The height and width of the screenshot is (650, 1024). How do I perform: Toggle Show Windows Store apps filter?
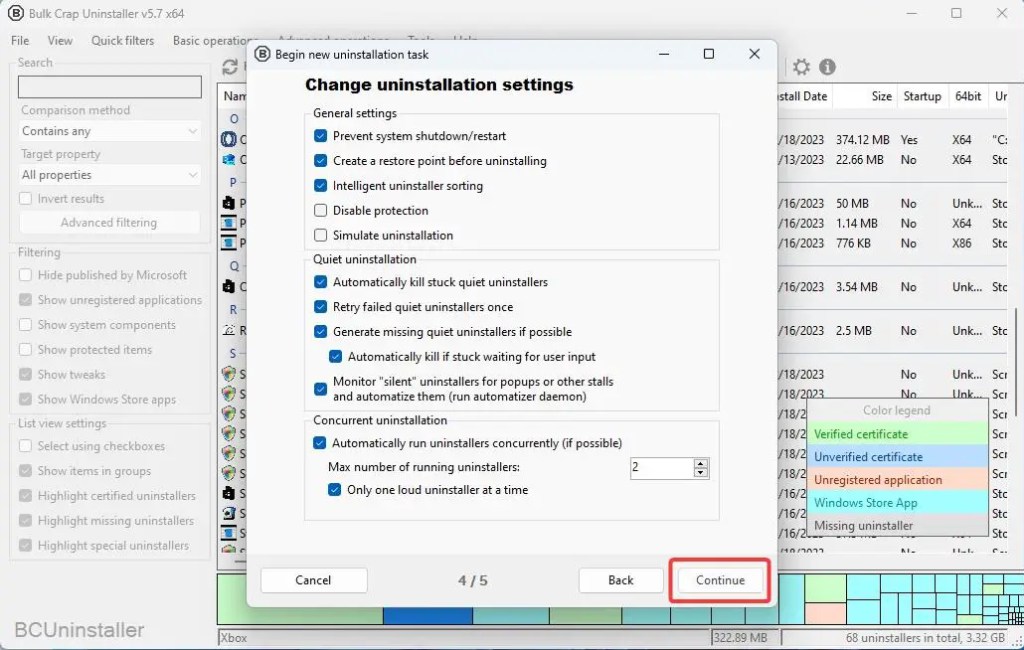(x=25, y=399)
